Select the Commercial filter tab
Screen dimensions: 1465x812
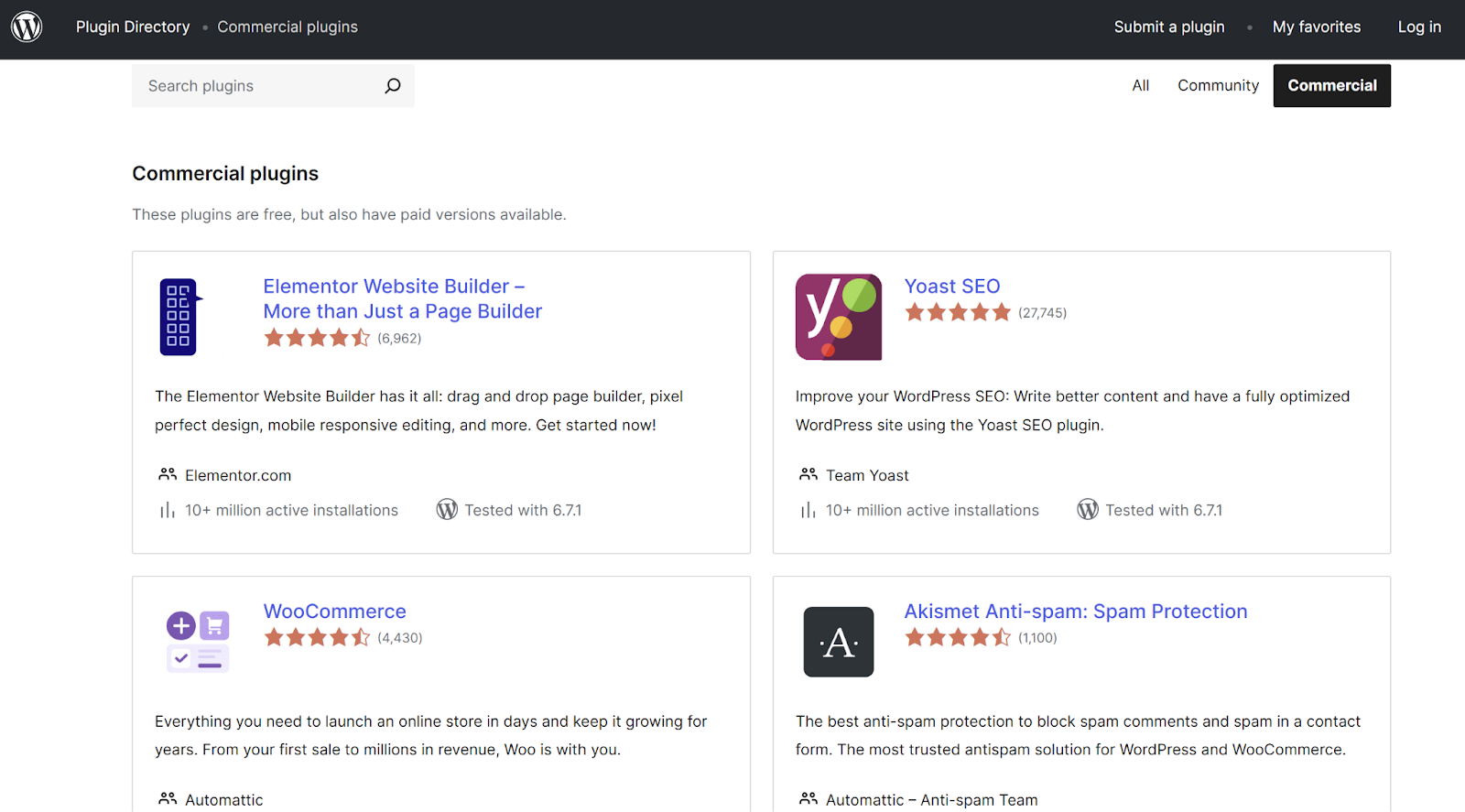tap(1331, 86)
